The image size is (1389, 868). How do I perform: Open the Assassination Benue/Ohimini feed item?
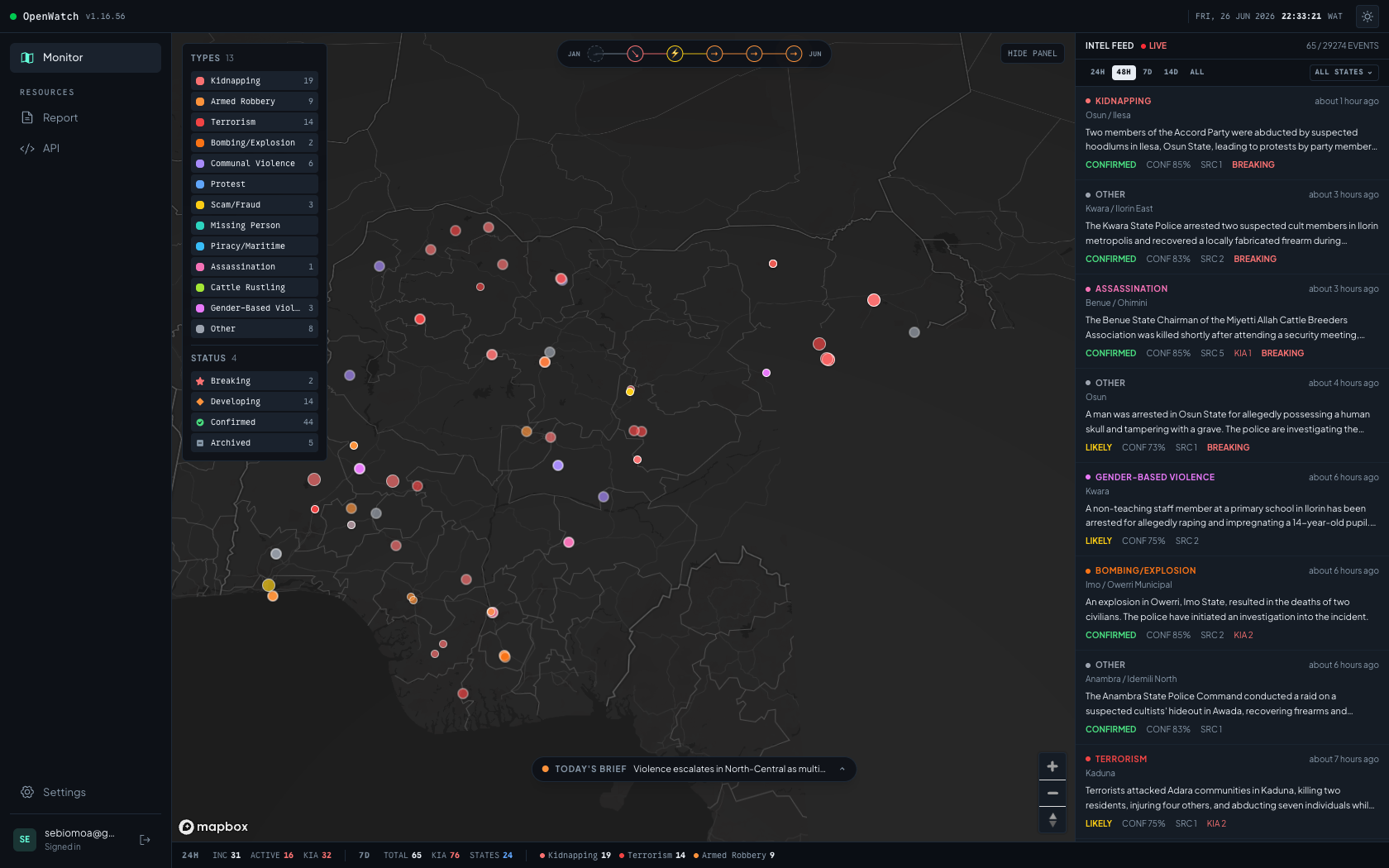pyautogui.click(x=1232, y=322)
